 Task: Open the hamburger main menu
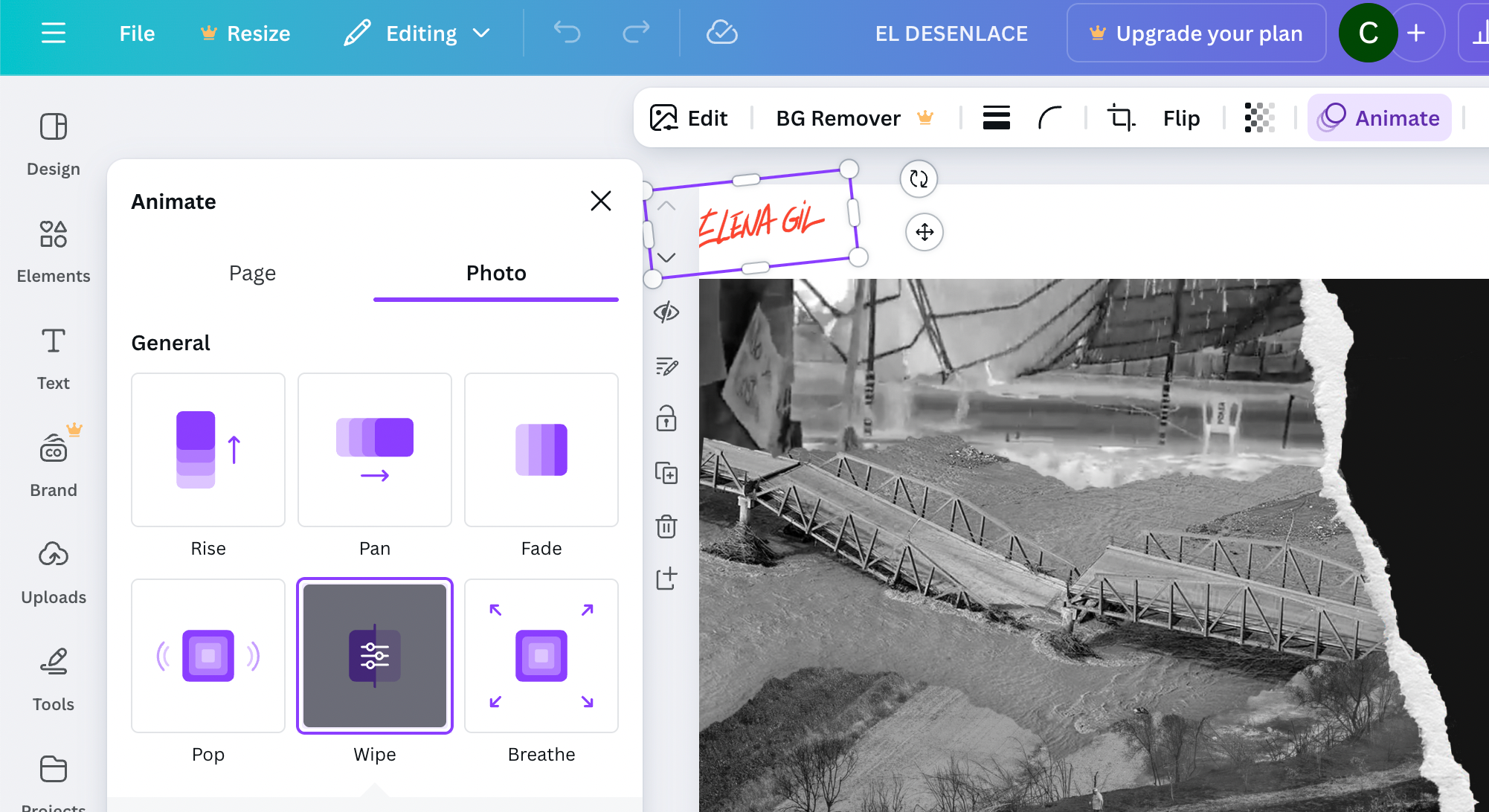(x=54, y=33)
